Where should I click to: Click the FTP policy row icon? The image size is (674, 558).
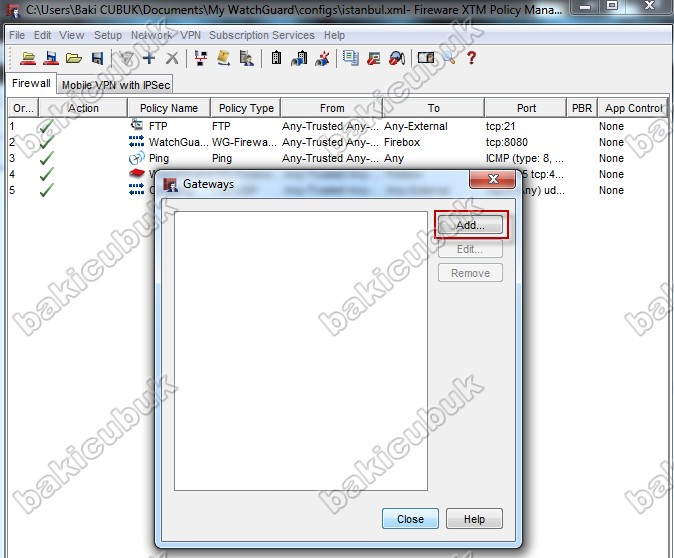coord(137,125)
